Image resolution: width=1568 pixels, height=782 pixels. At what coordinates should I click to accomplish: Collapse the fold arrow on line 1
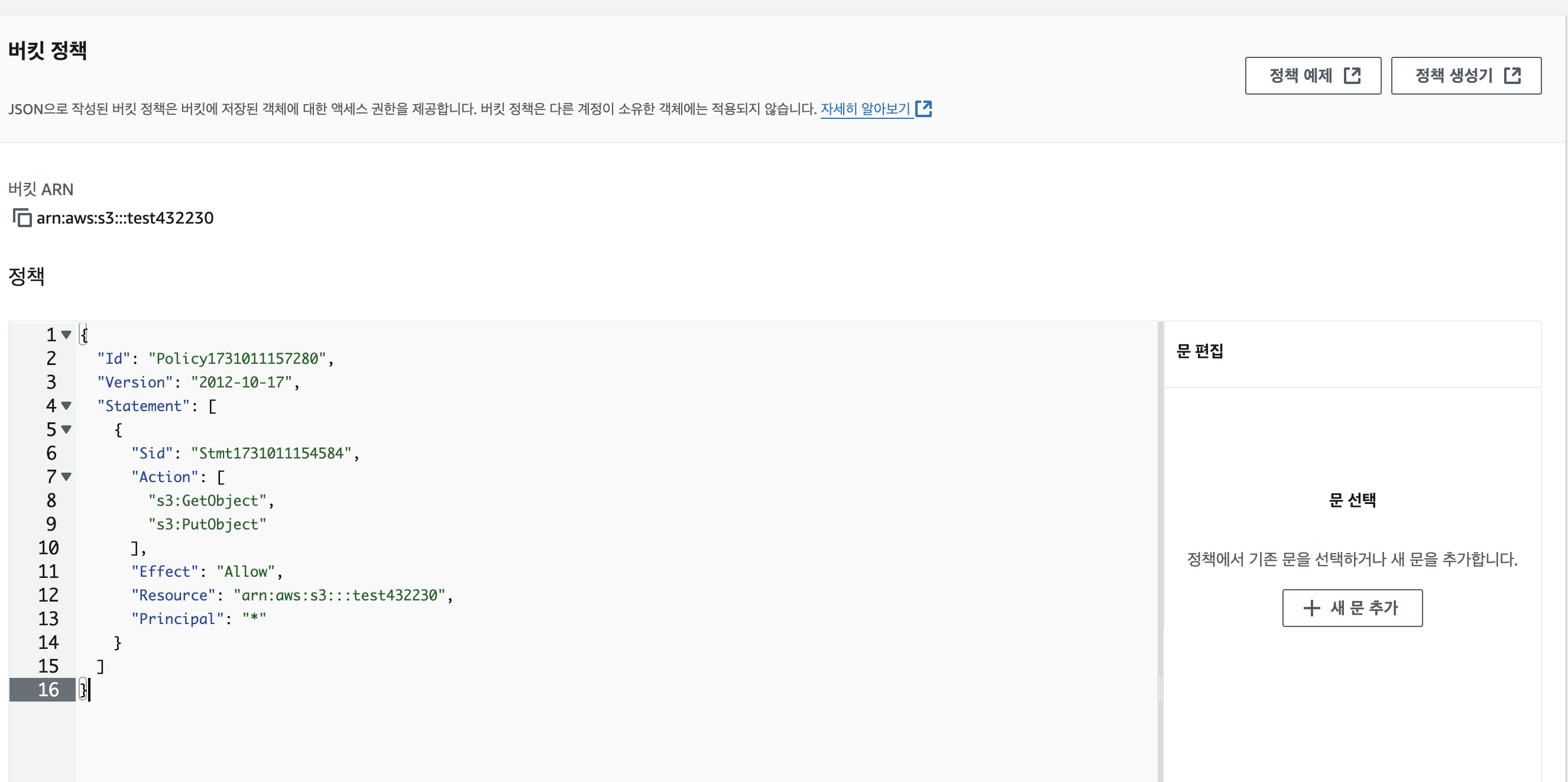[66, 334]
